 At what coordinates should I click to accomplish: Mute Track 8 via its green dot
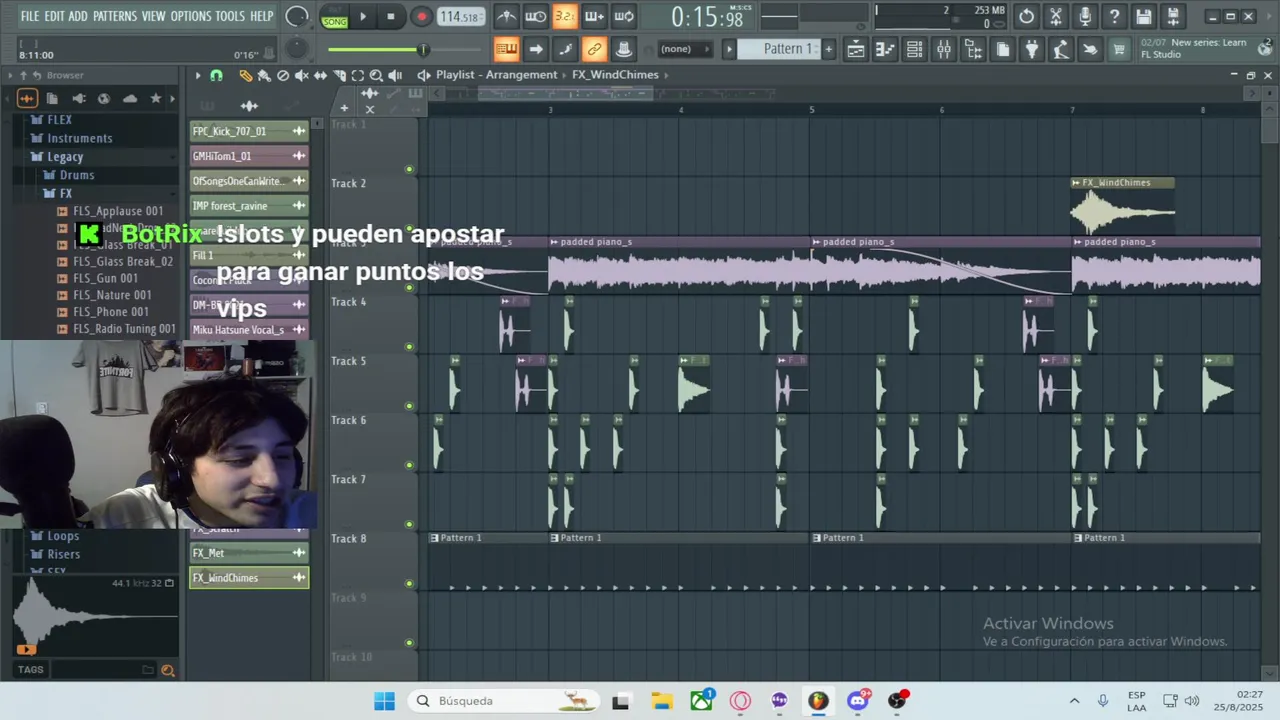coord(409,583)
